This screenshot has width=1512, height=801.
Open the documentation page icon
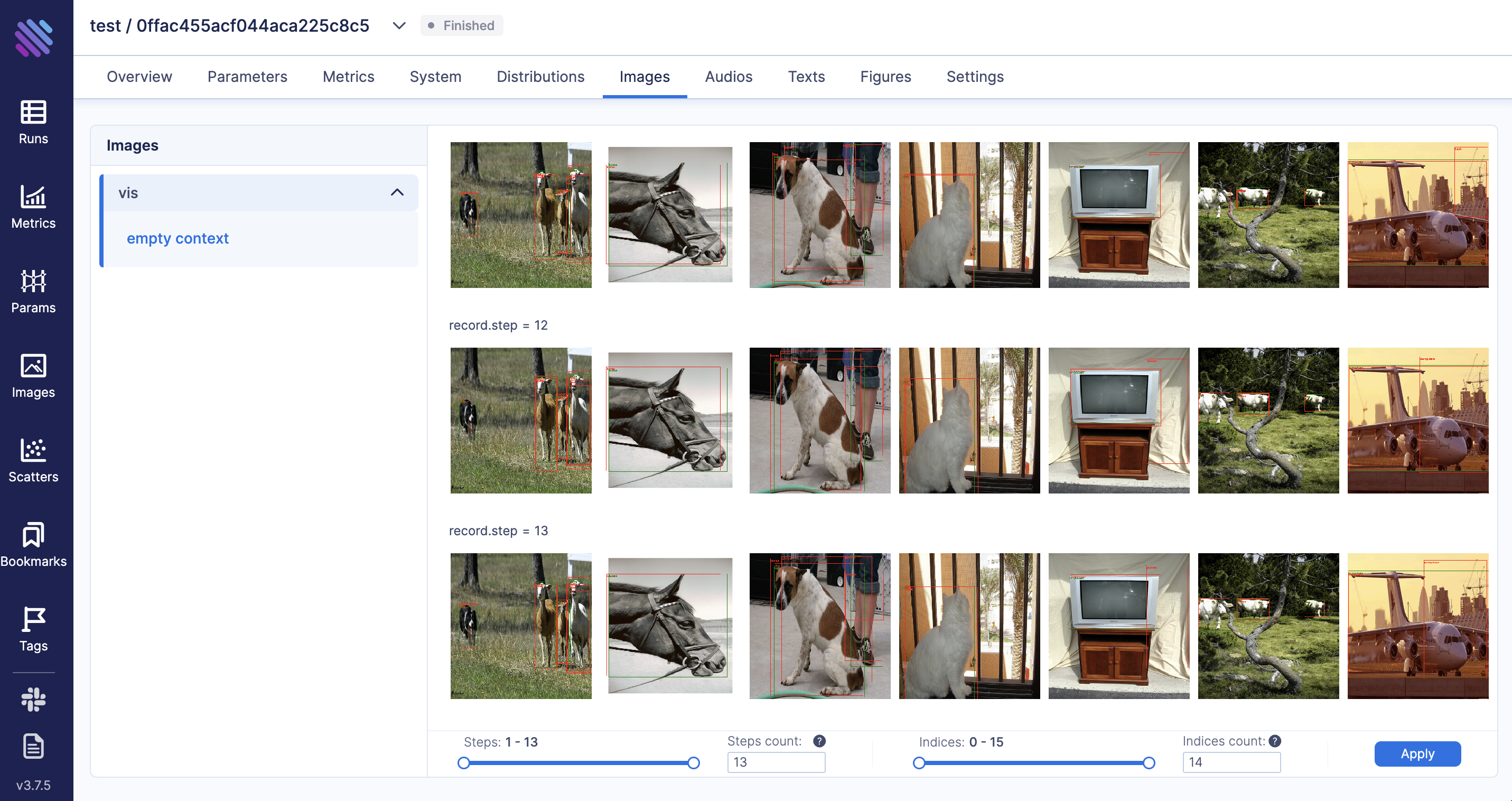33,747
